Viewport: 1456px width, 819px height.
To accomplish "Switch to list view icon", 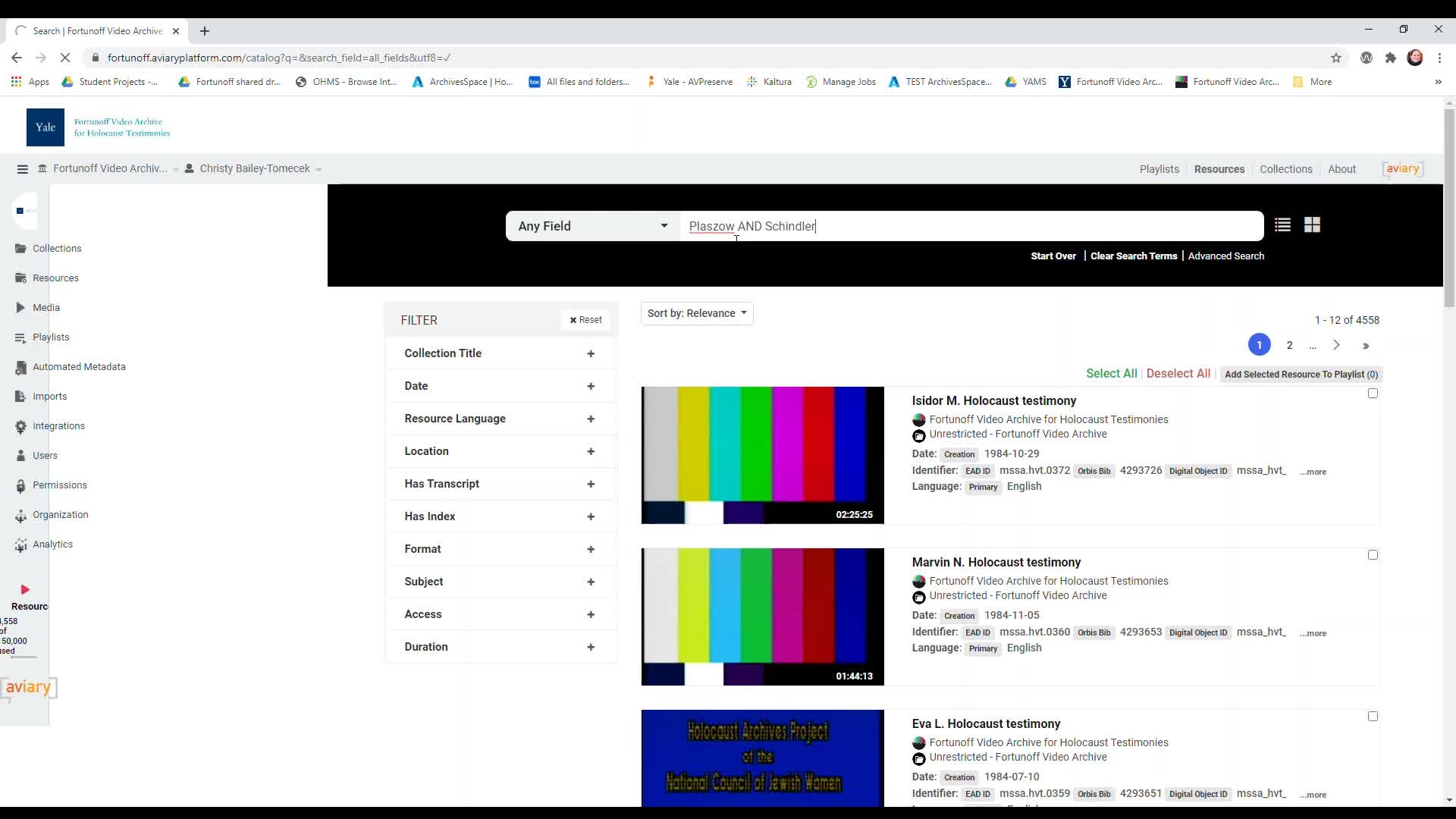I will click(1282, 225).
